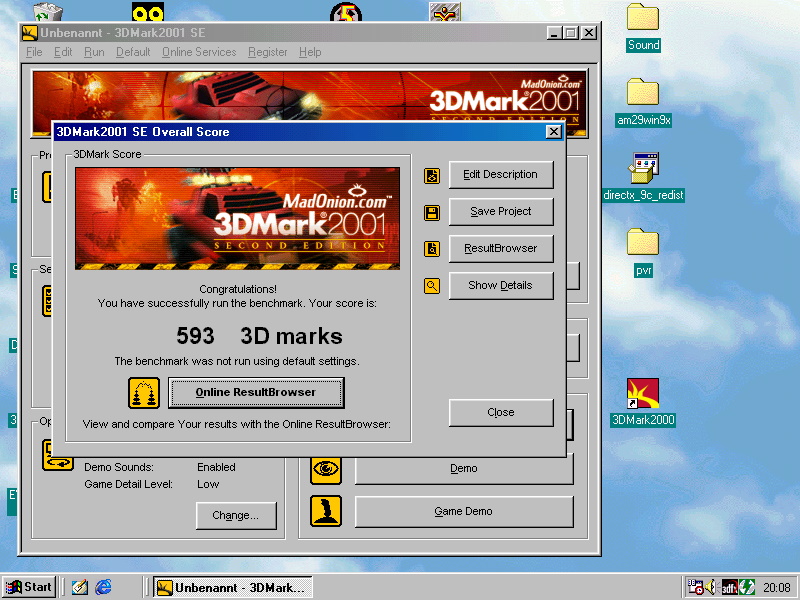Click the Close button in score dialog
800x600 pixels.
(x=501, y=412)
